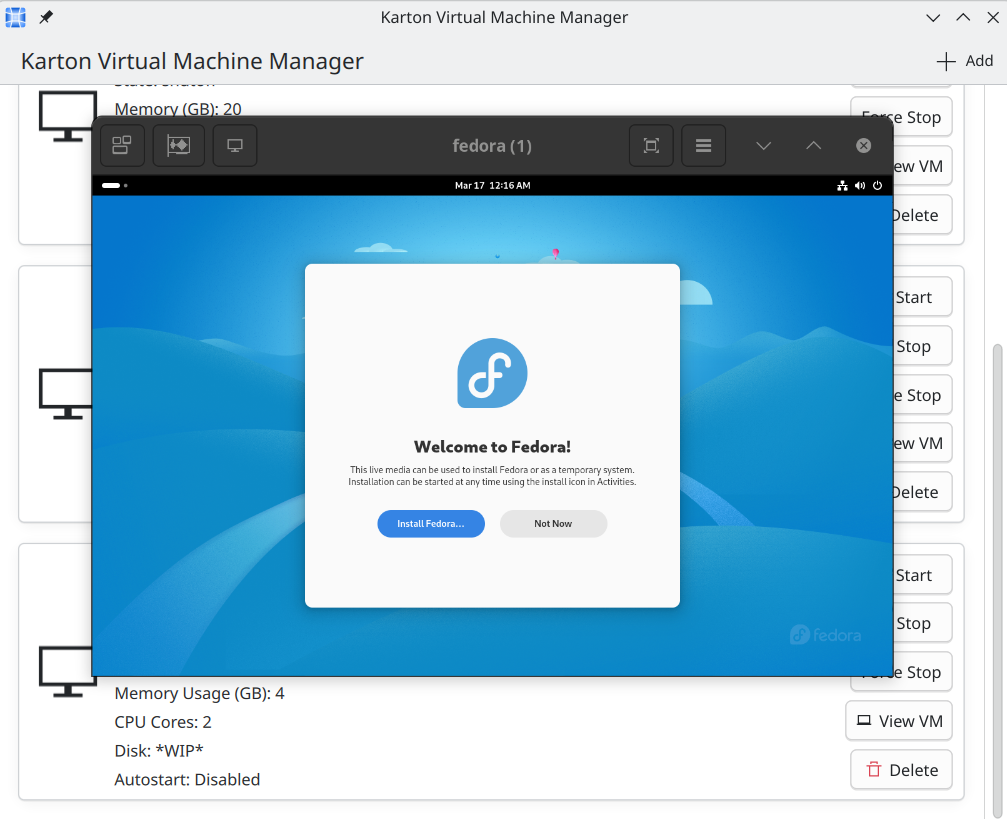
Task: Click 'Autostart: Disabled' text
Action: pos(187,779)
